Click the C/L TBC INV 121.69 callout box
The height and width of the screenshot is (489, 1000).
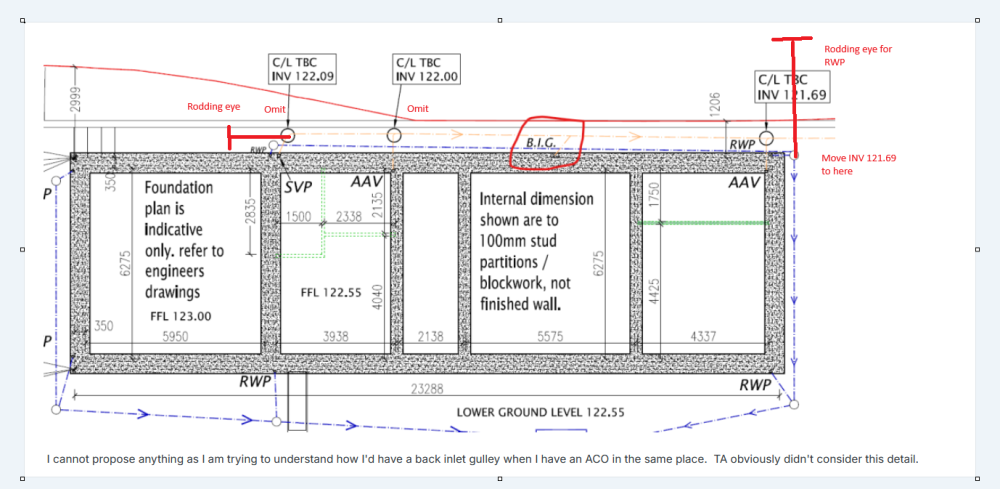coord(792,87)
